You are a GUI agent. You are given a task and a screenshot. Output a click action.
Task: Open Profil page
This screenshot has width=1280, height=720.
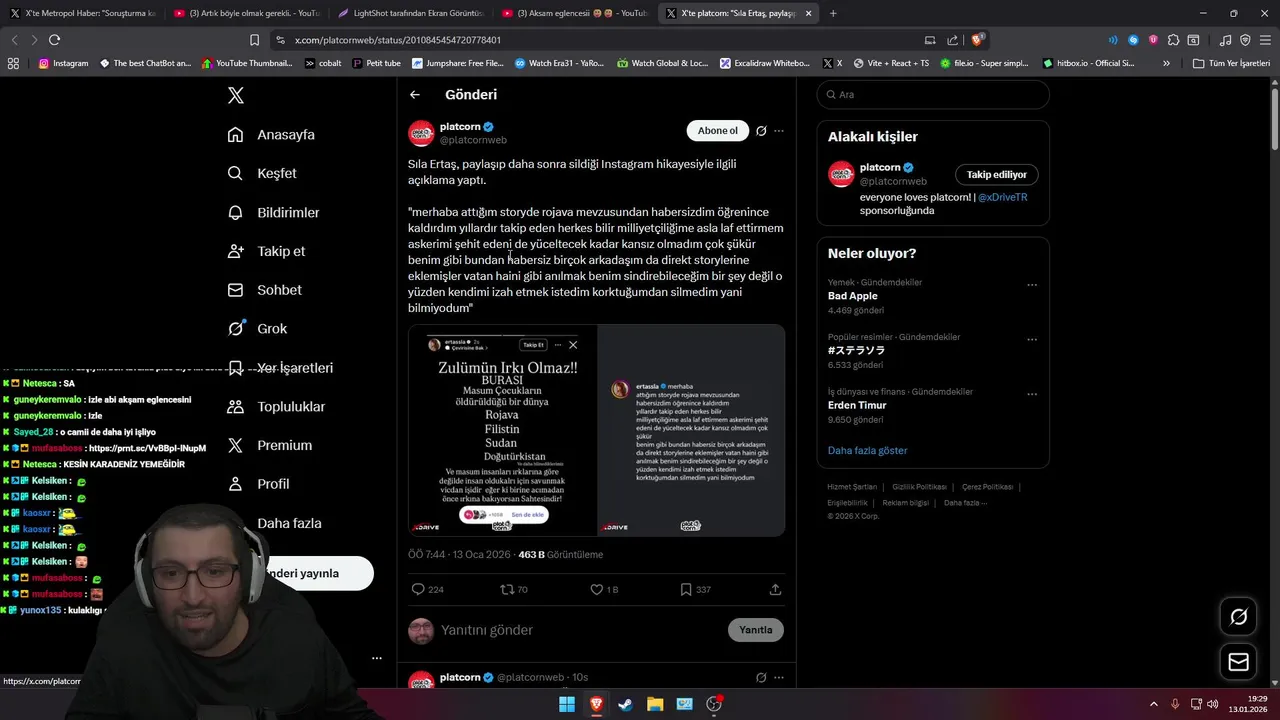tap(258, 484)
